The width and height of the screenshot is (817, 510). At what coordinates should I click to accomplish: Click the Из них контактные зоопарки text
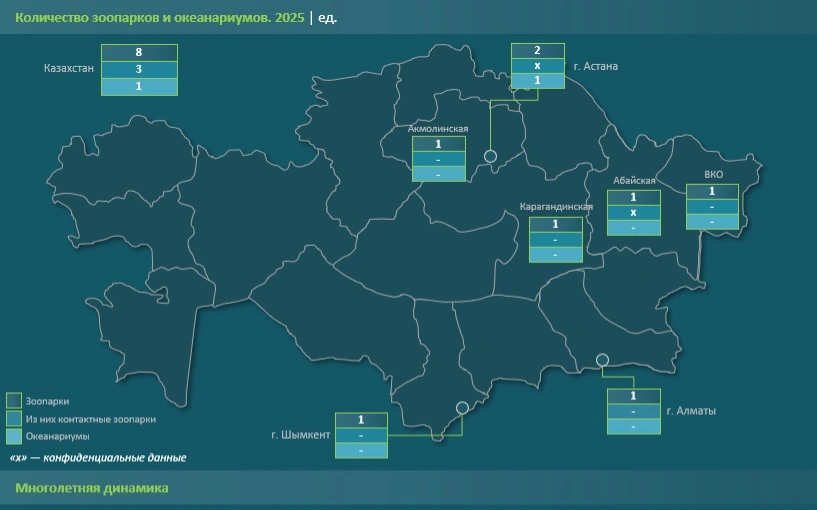coord(91,419)
